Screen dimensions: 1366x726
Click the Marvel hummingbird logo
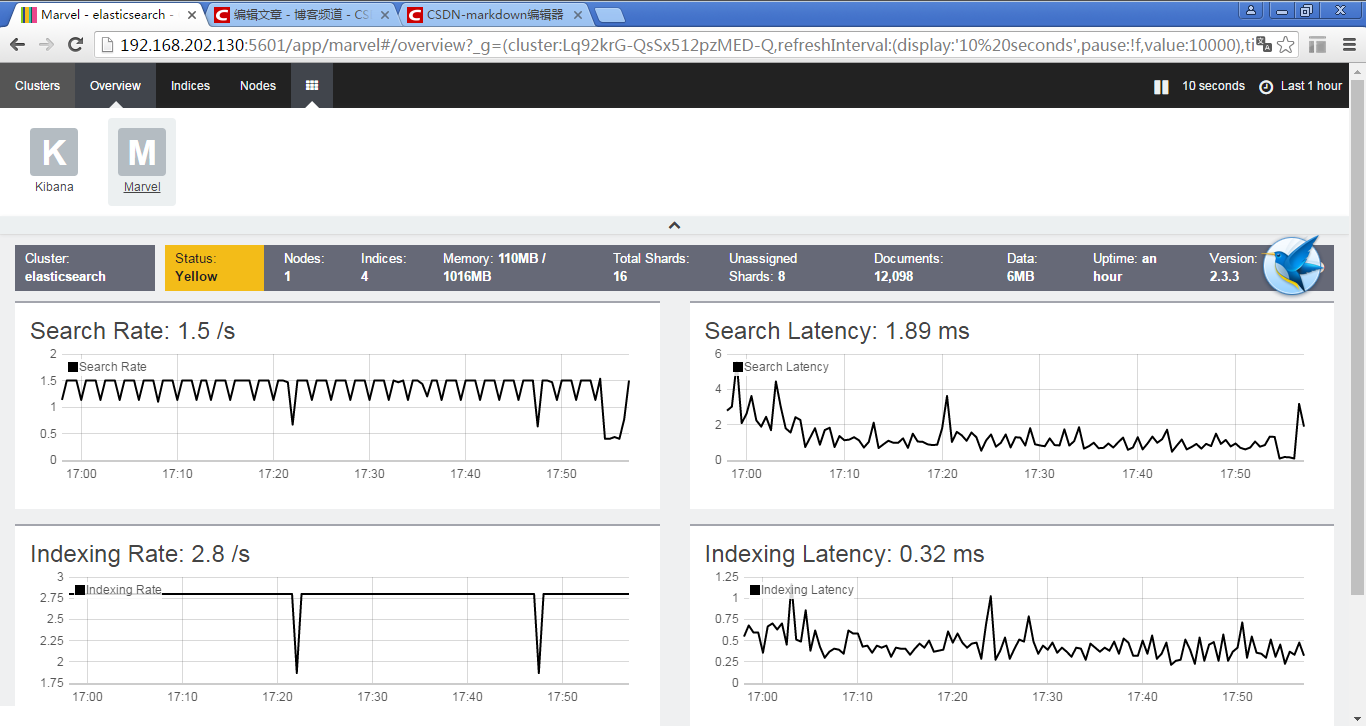click(x=1293, y=266)
